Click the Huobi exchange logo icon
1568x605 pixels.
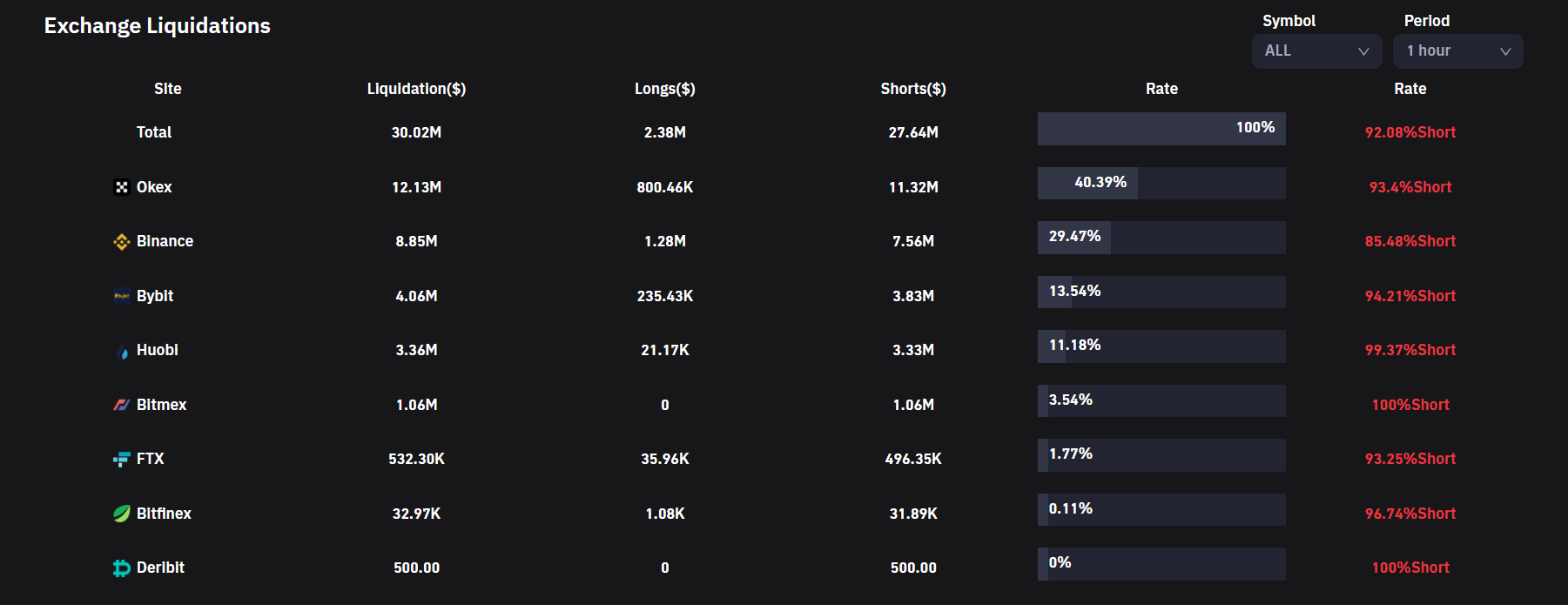click(122, 351)
